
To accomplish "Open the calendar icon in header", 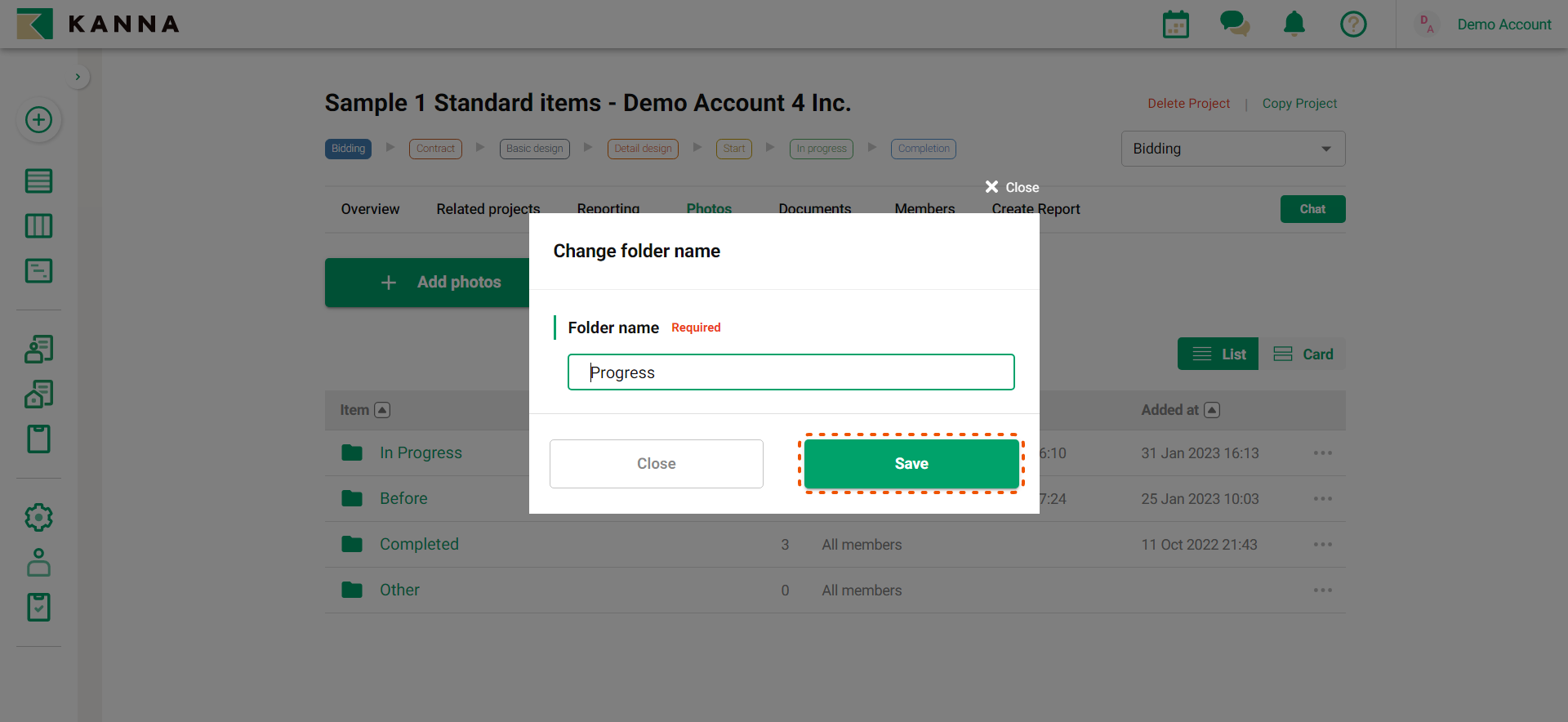I will coord(1175,25).
